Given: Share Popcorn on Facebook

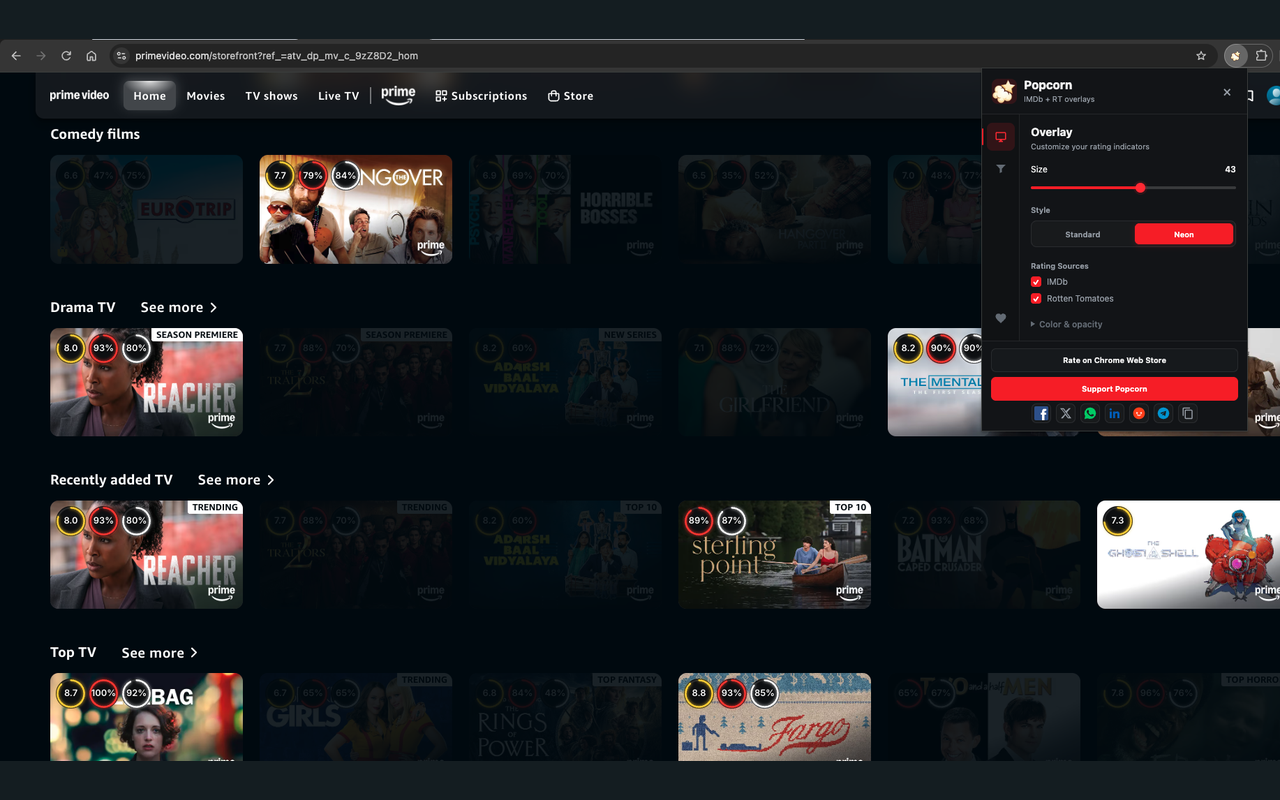Looking at the screenshot, I should tap(1041, 413).
